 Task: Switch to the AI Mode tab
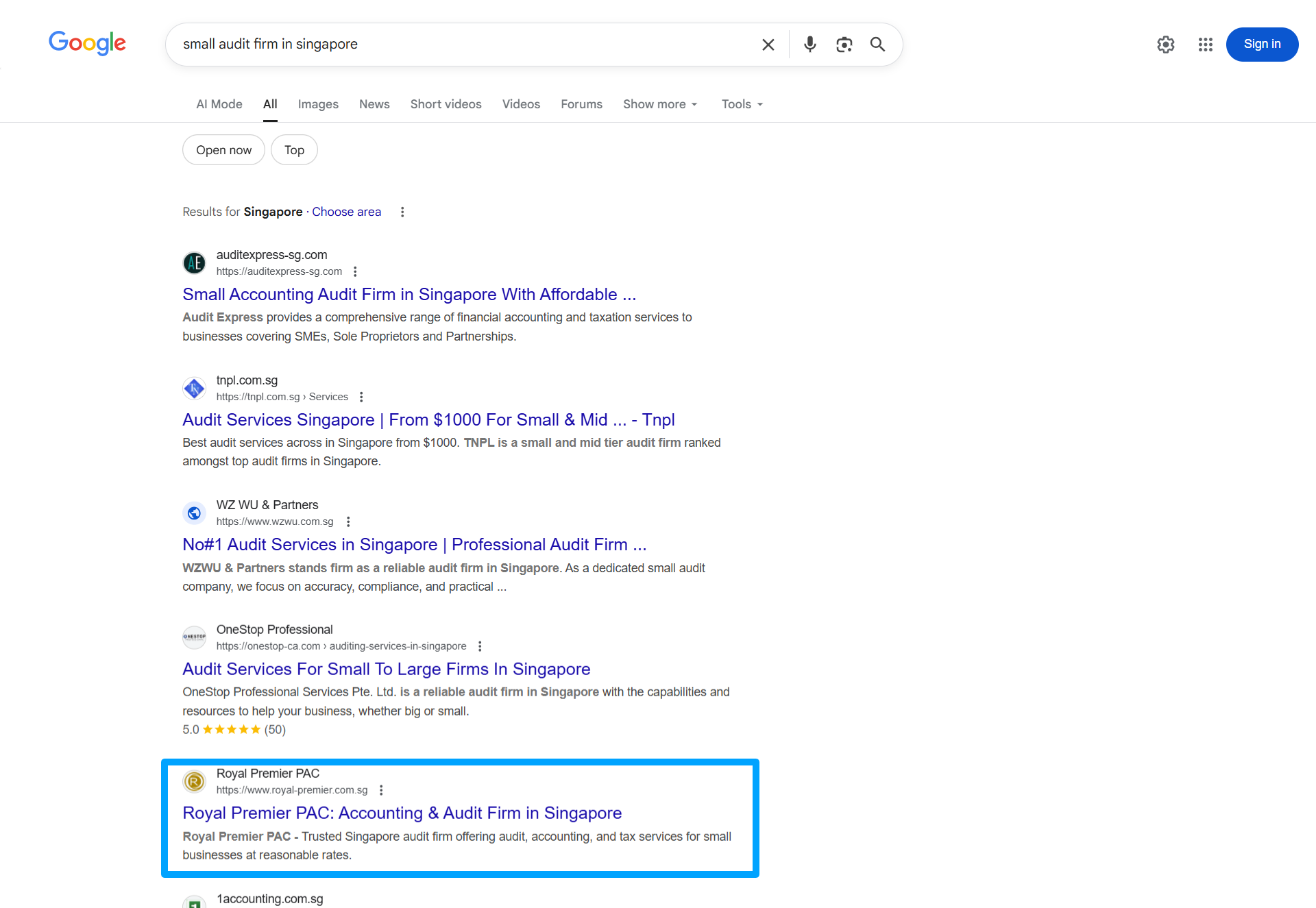(219, 104)
